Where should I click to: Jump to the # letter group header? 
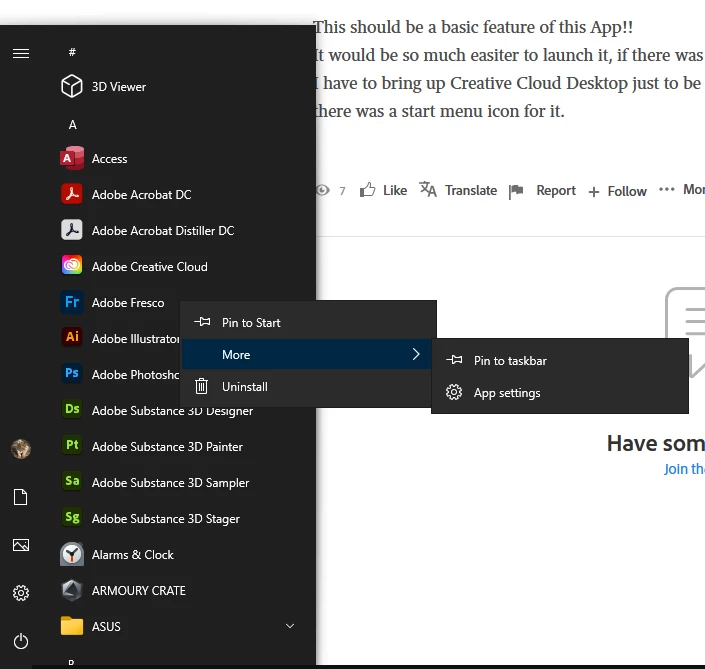(x=72, y=52)
